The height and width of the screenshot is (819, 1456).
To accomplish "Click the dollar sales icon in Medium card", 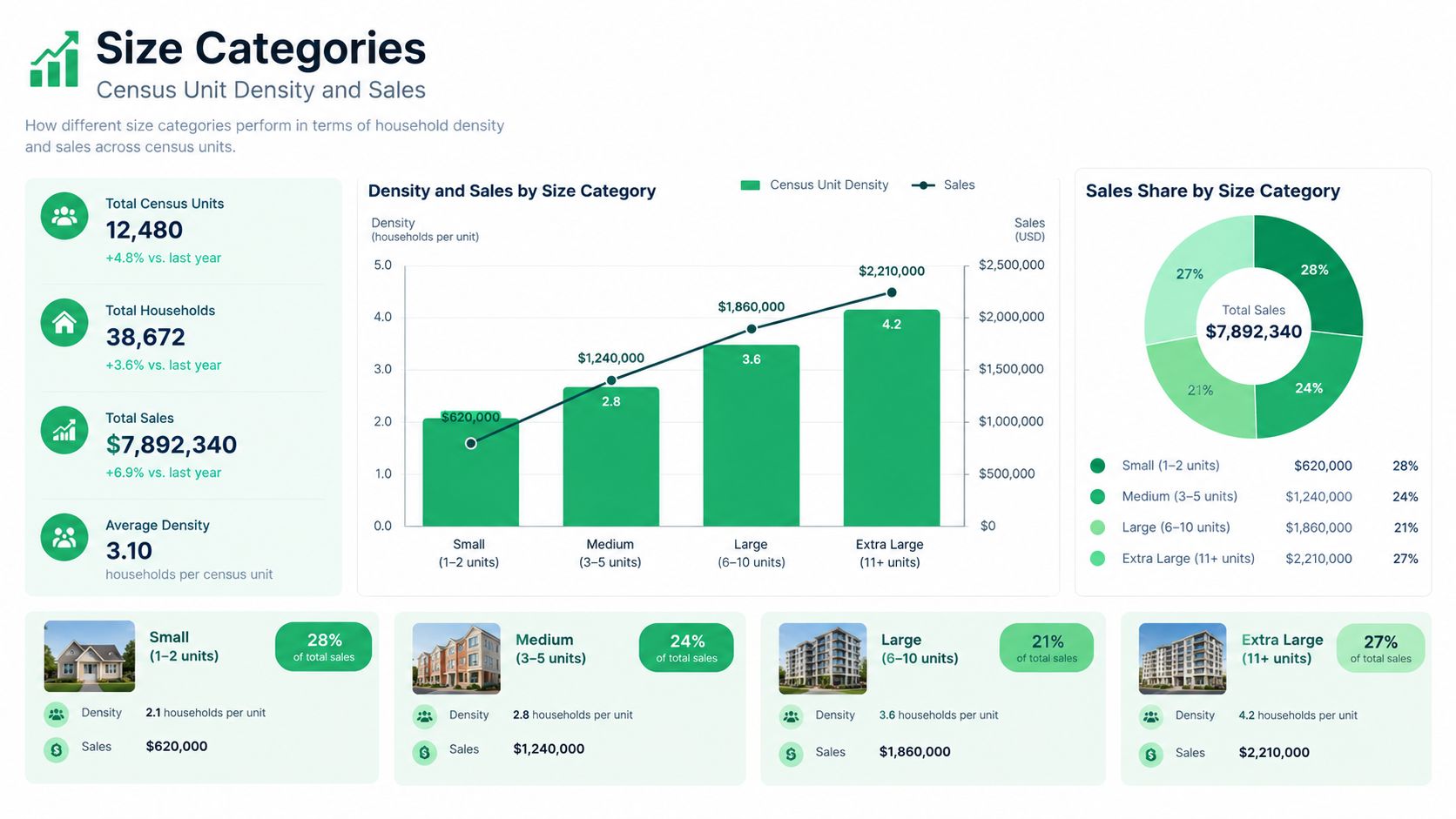I will pyautogui.click(x=425, y=752).
